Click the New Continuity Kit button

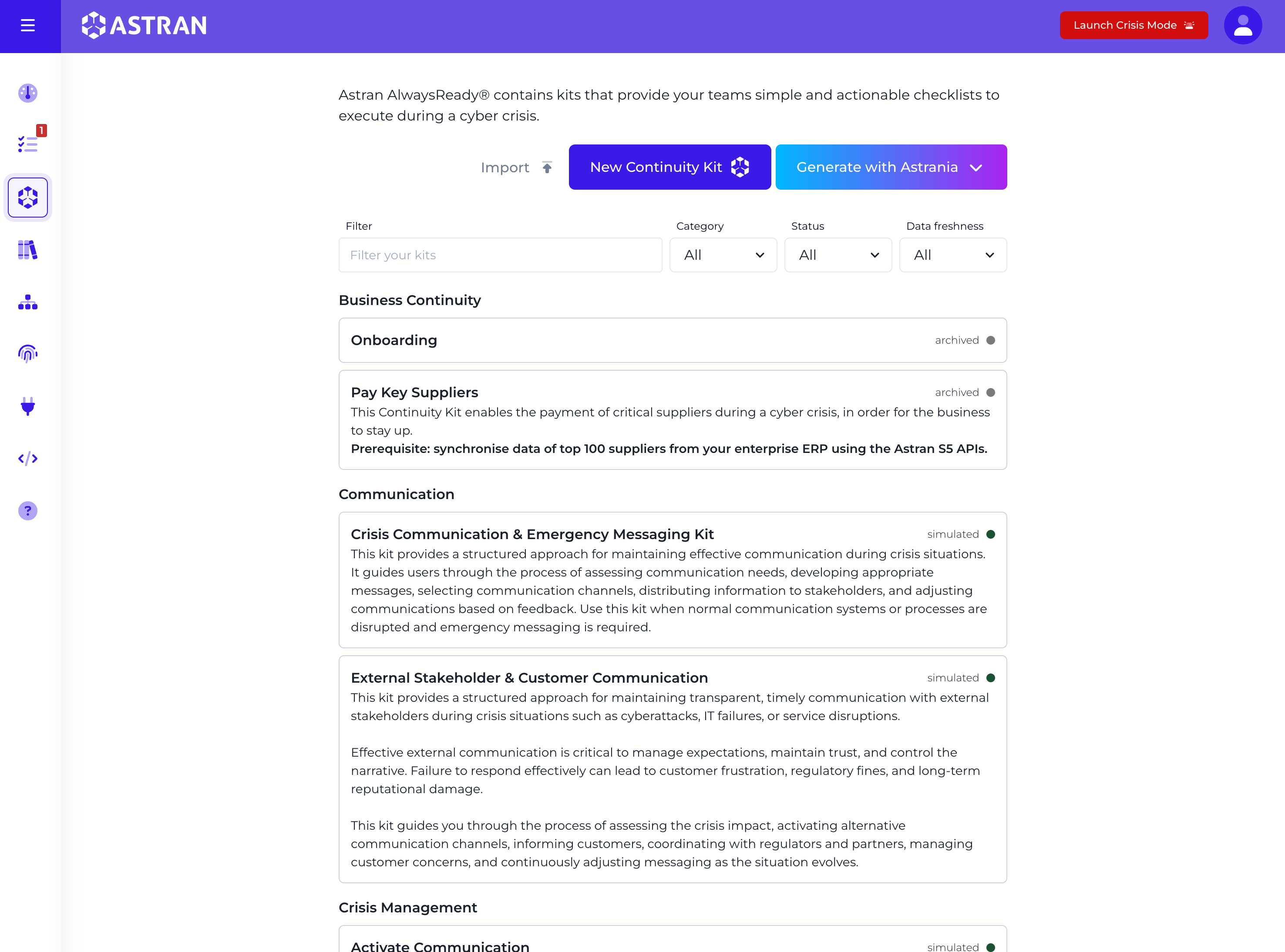[669, 167]
